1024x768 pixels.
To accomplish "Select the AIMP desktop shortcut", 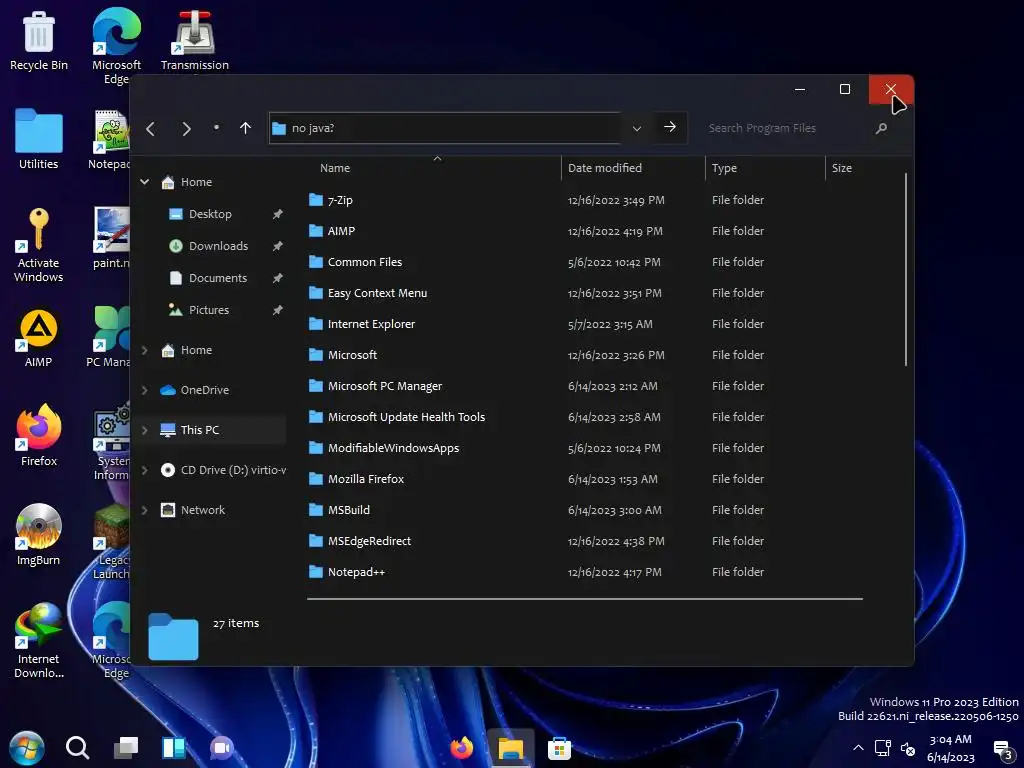I will [39, 338].
